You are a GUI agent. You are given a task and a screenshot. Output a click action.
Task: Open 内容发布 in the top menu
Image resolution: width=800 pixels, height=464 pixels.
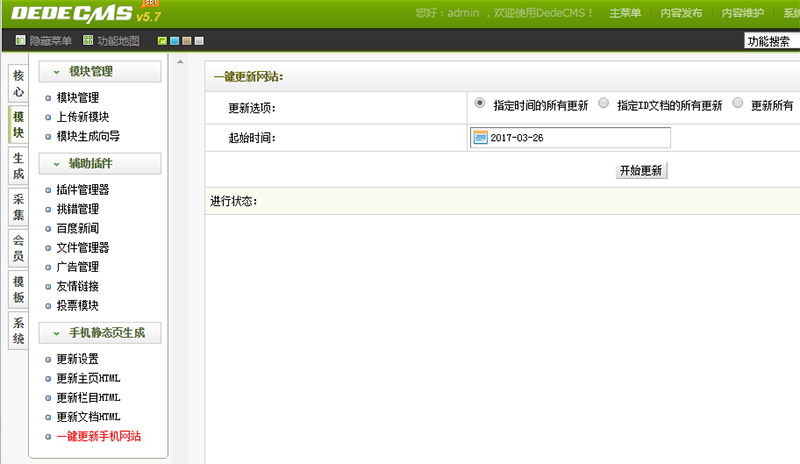[681, 13]
